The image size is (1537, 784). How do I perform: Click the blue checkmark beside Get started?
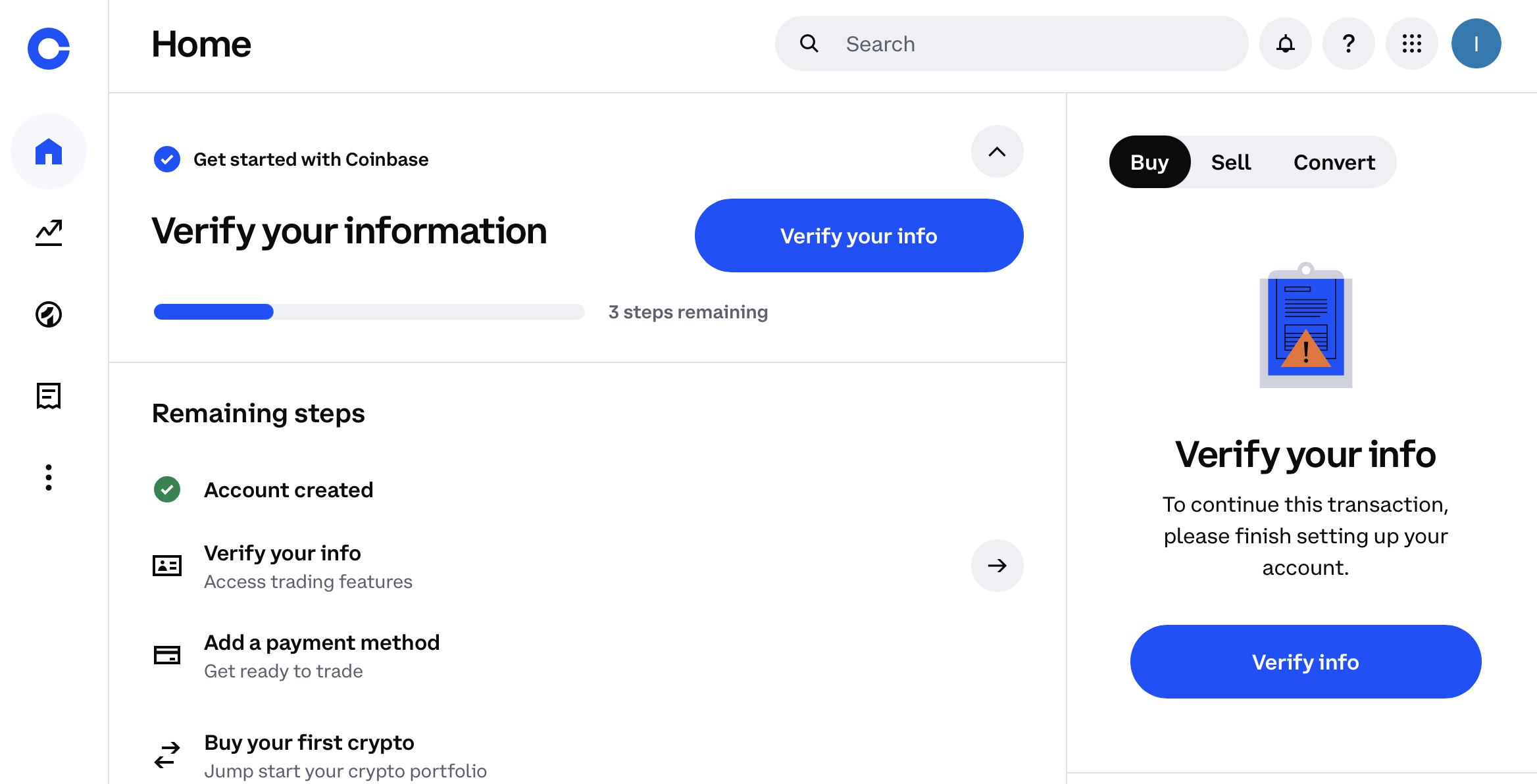coord(167,159)
